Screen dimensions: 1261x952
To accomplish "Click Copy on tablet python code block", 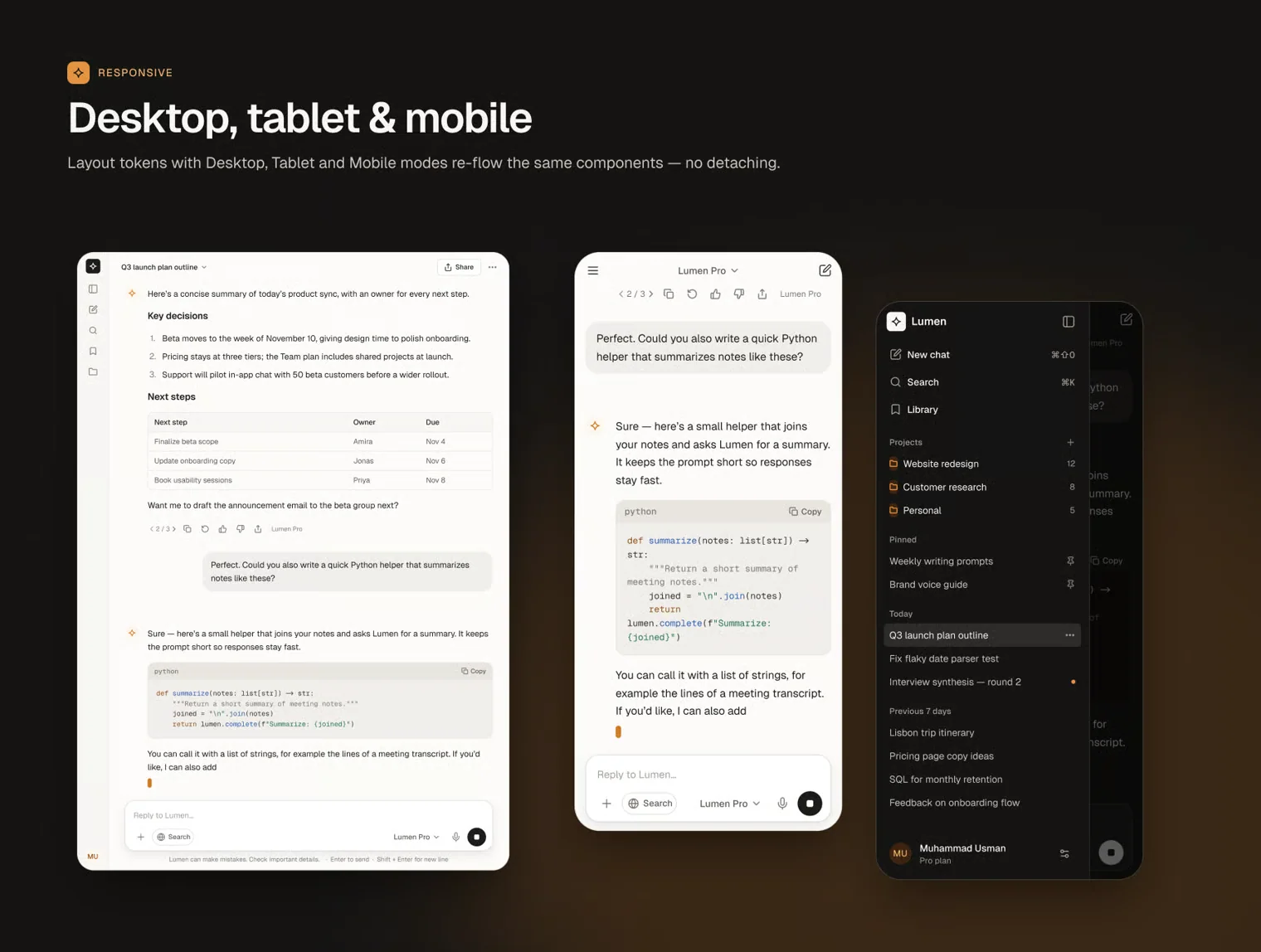I will coord(805,512).
